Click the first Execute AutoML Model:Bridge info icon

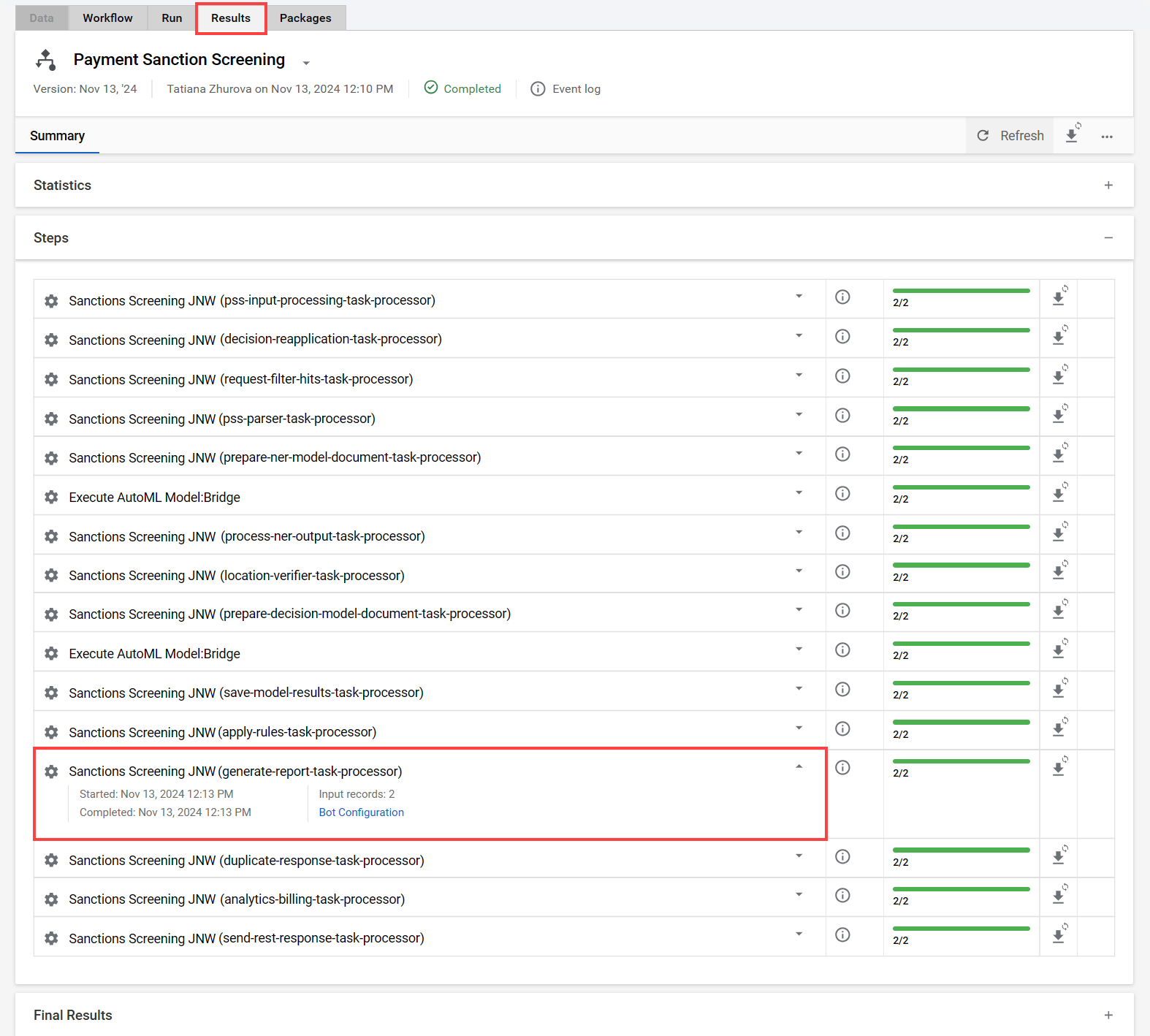[842, 493]
